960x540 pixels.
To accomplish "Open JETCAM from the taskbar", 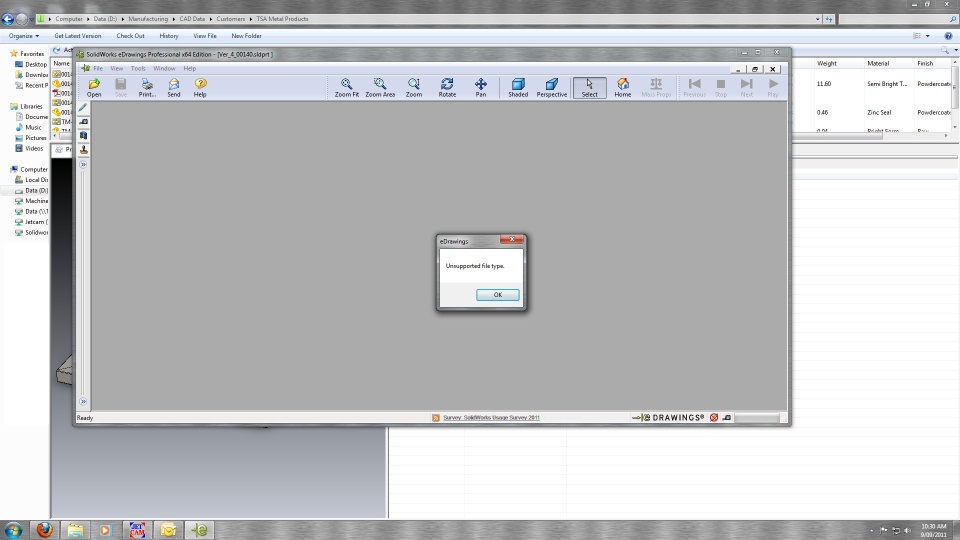I will coord(137,530).
